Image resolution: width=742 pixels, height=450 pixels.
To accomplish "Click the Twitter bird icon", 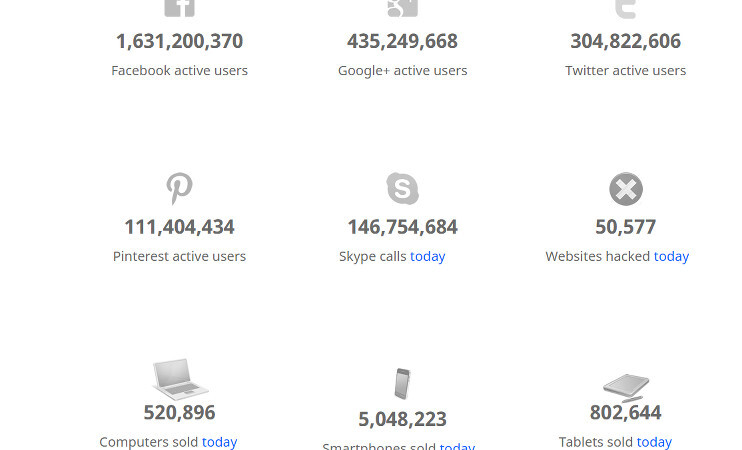I will [625, 9].
